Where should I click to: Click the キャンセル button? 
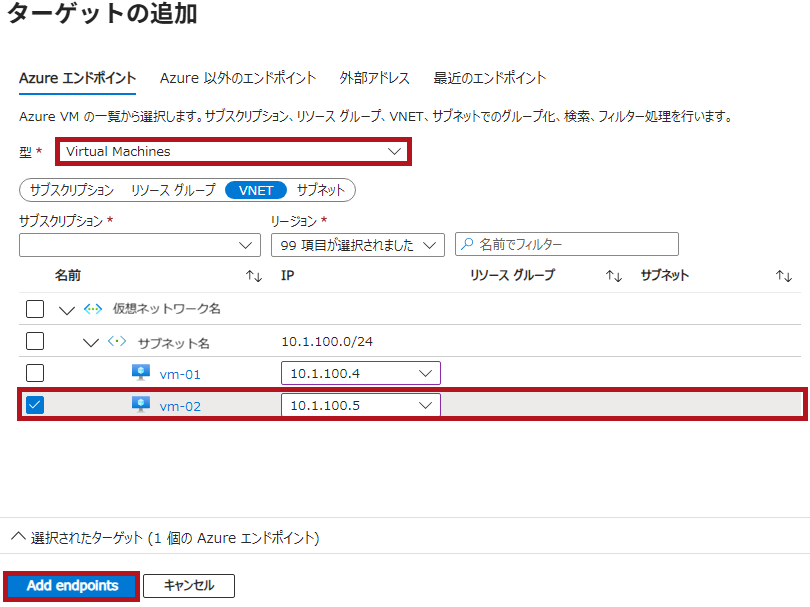(189, 586)
